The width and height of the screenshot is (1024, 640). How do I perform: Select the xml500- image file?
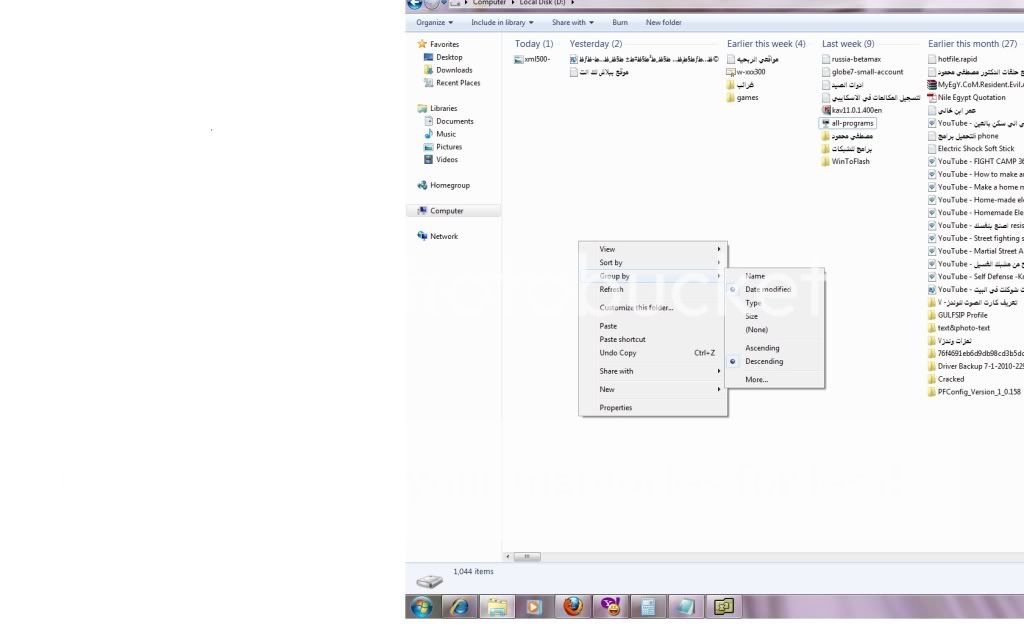point(532,59)
